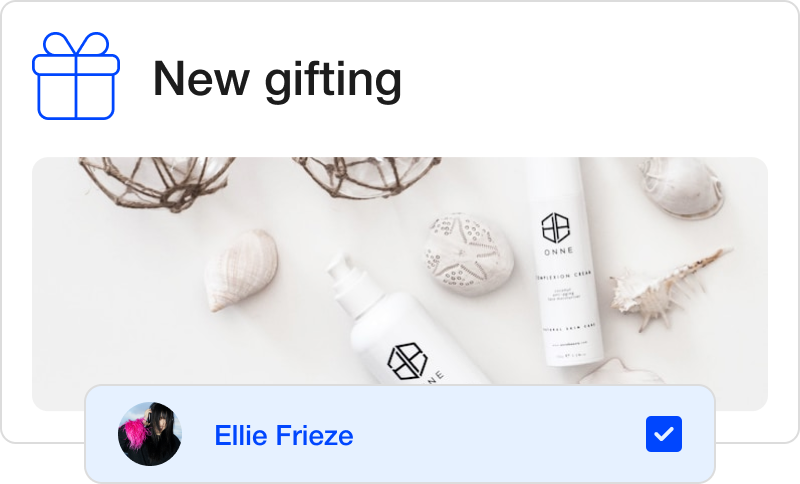This screenshot has width=800, height=484.
Task: Click the spiky conch shell in the photo
Action: pyautogui.click(x=668, y=290)
